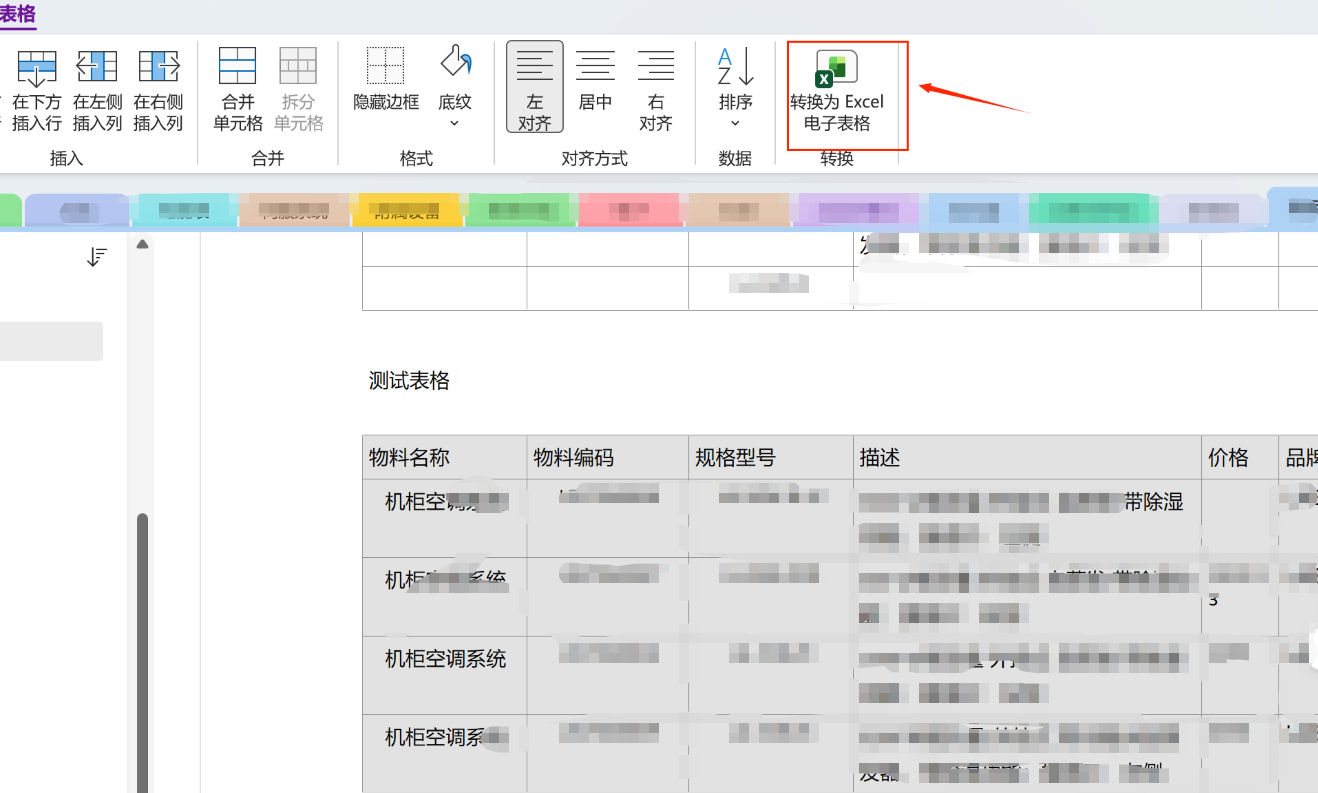
Task: Merge cells with 合并单元格
Action: 238,90
